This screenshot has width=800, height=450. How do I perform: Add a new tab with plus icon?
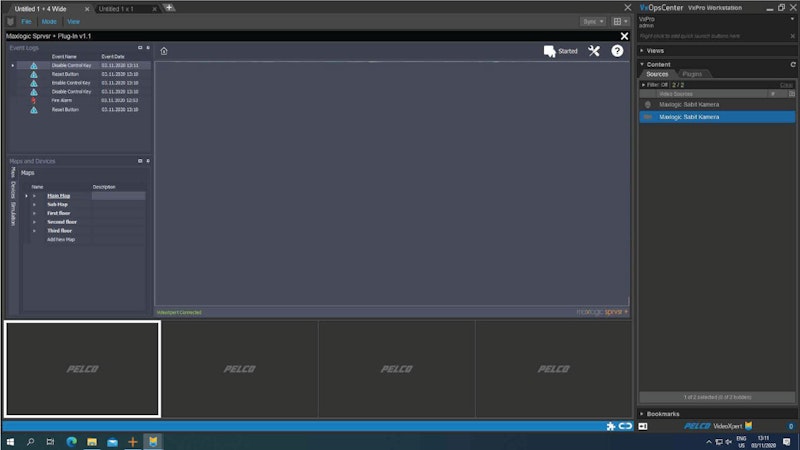[x=169, y=8]
